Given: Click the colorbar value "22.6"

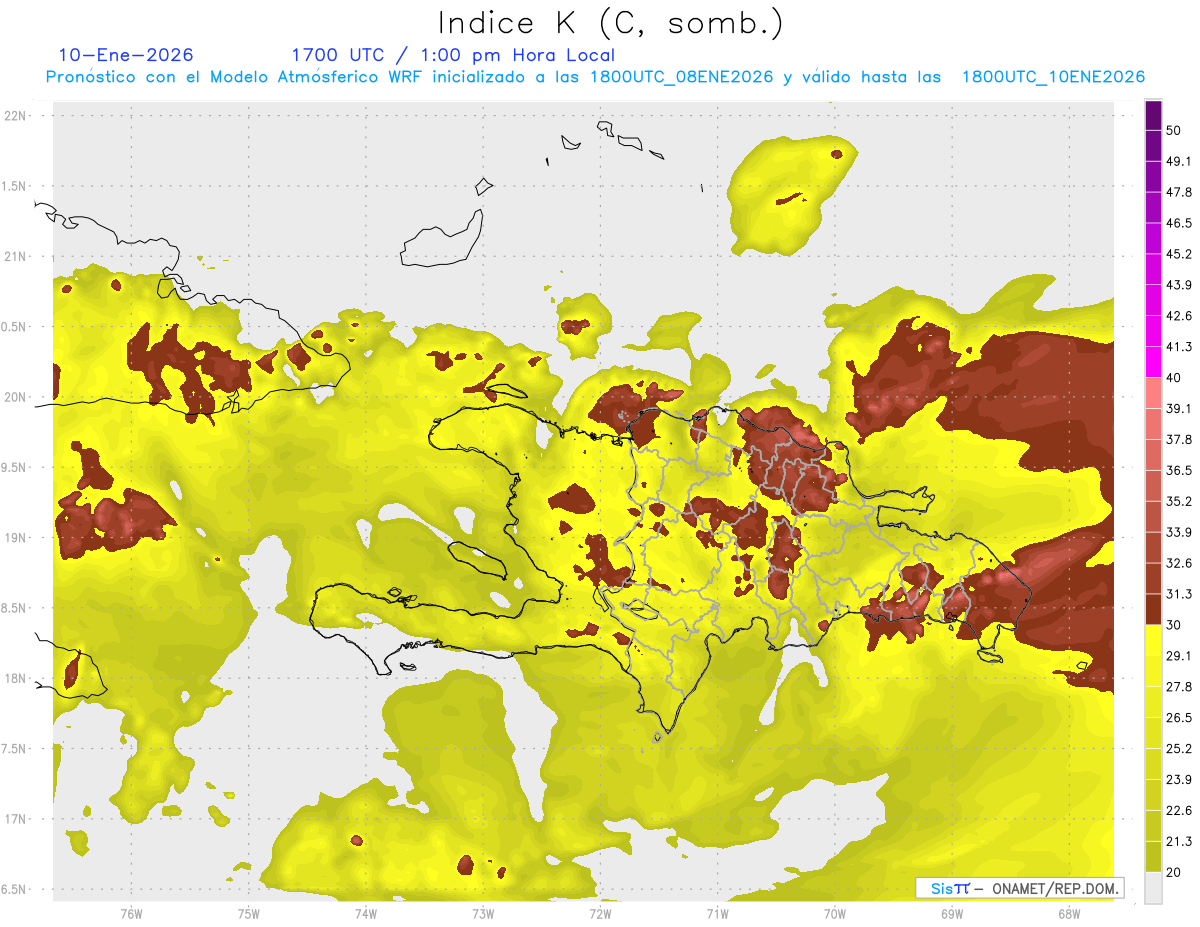Looking at the screenshot, I should pyautogui.click(x=1179, y=810).
